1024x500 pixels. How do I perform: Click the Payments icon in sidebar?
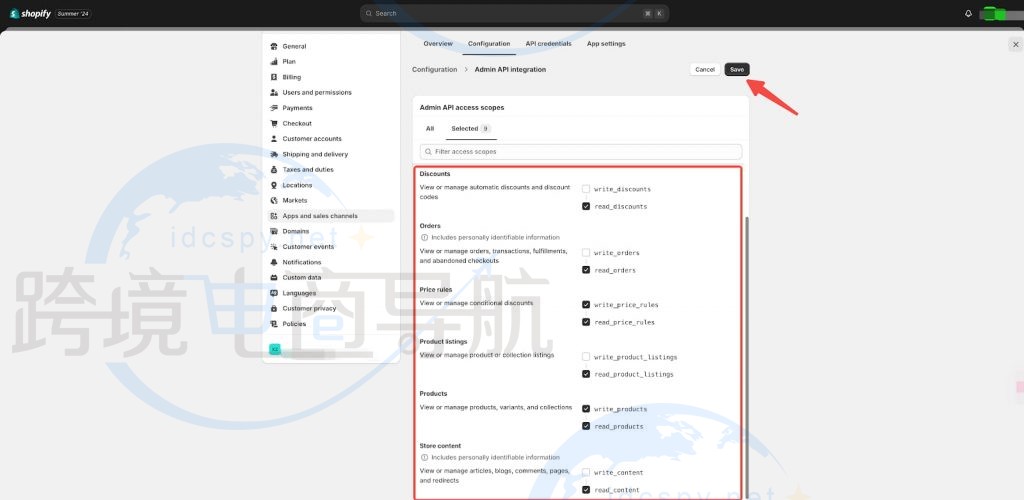273,108
